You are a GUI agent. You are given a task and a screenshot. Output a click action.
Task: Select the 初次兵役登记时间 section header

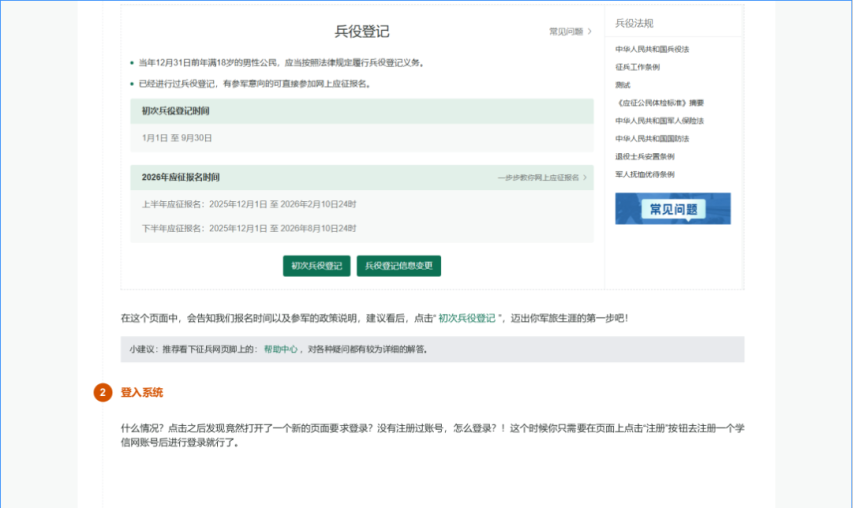pyautogui.click(x=176, y=111)
